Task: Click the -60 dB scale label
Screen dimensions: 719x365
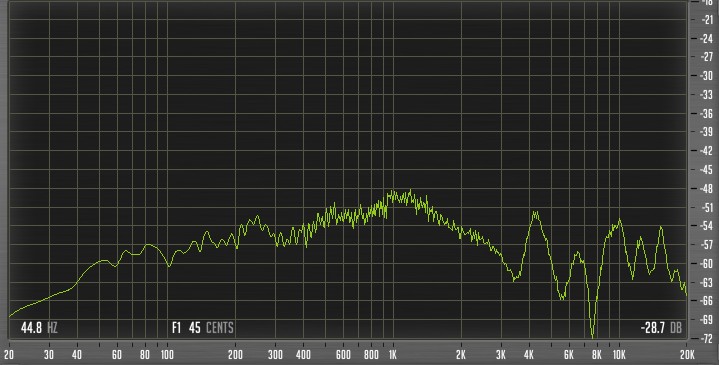Action: coord(707,263)
